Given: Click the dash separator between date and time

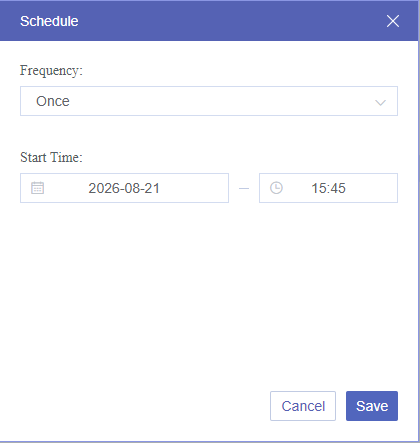Looking at the screenshot, I should tap(244, 188).
